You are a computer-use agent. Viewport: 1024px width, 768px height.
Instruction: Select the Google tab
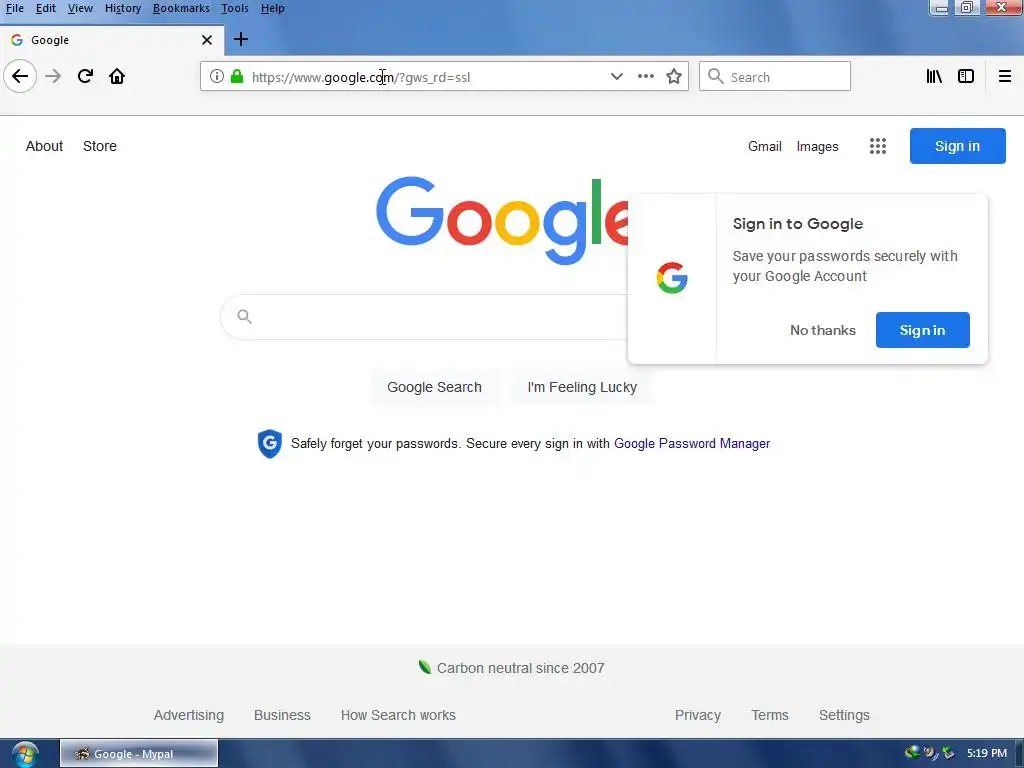pos(112,40)
